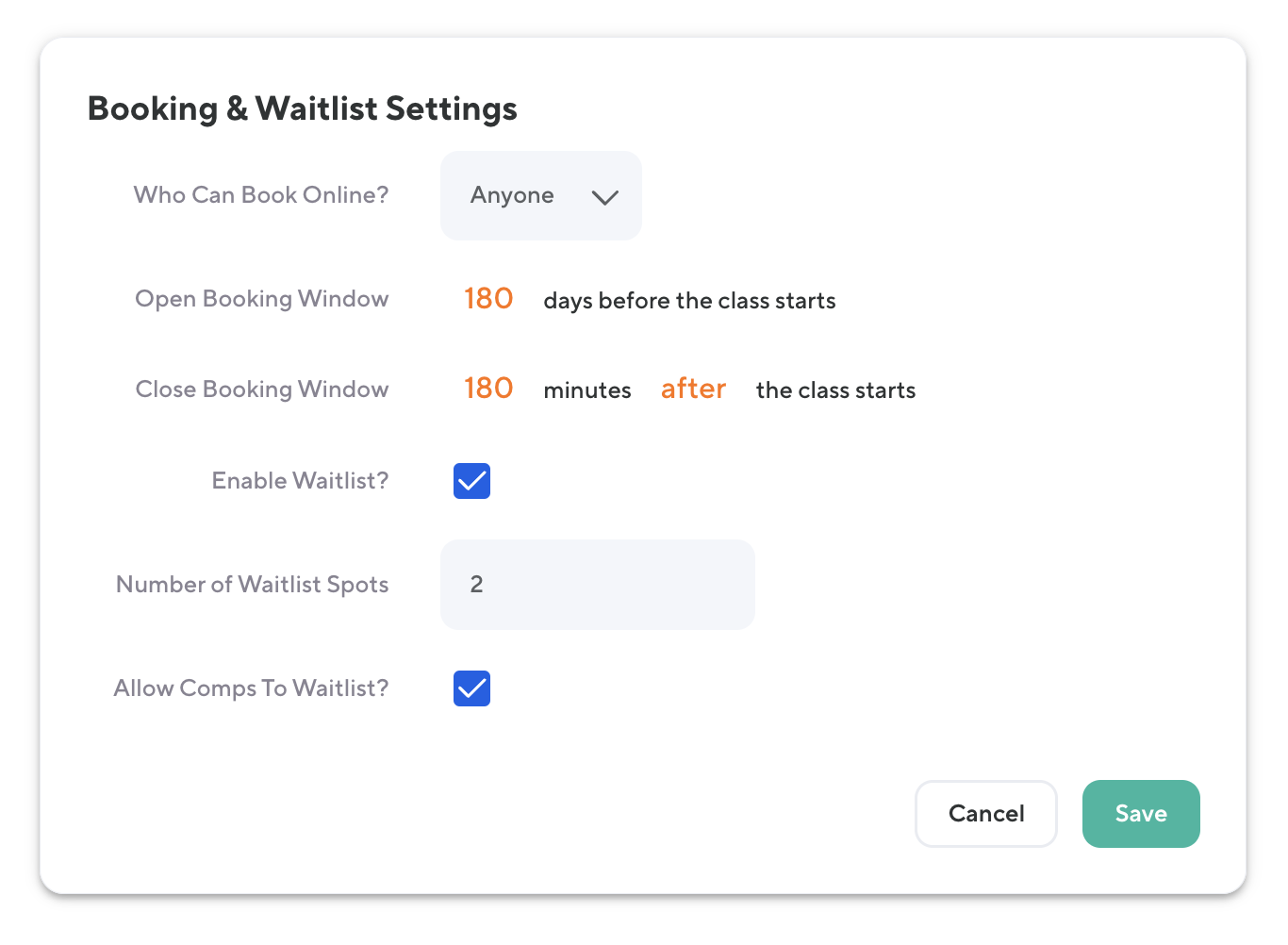Click the 'Open Booking Window' label

[262, 299]
